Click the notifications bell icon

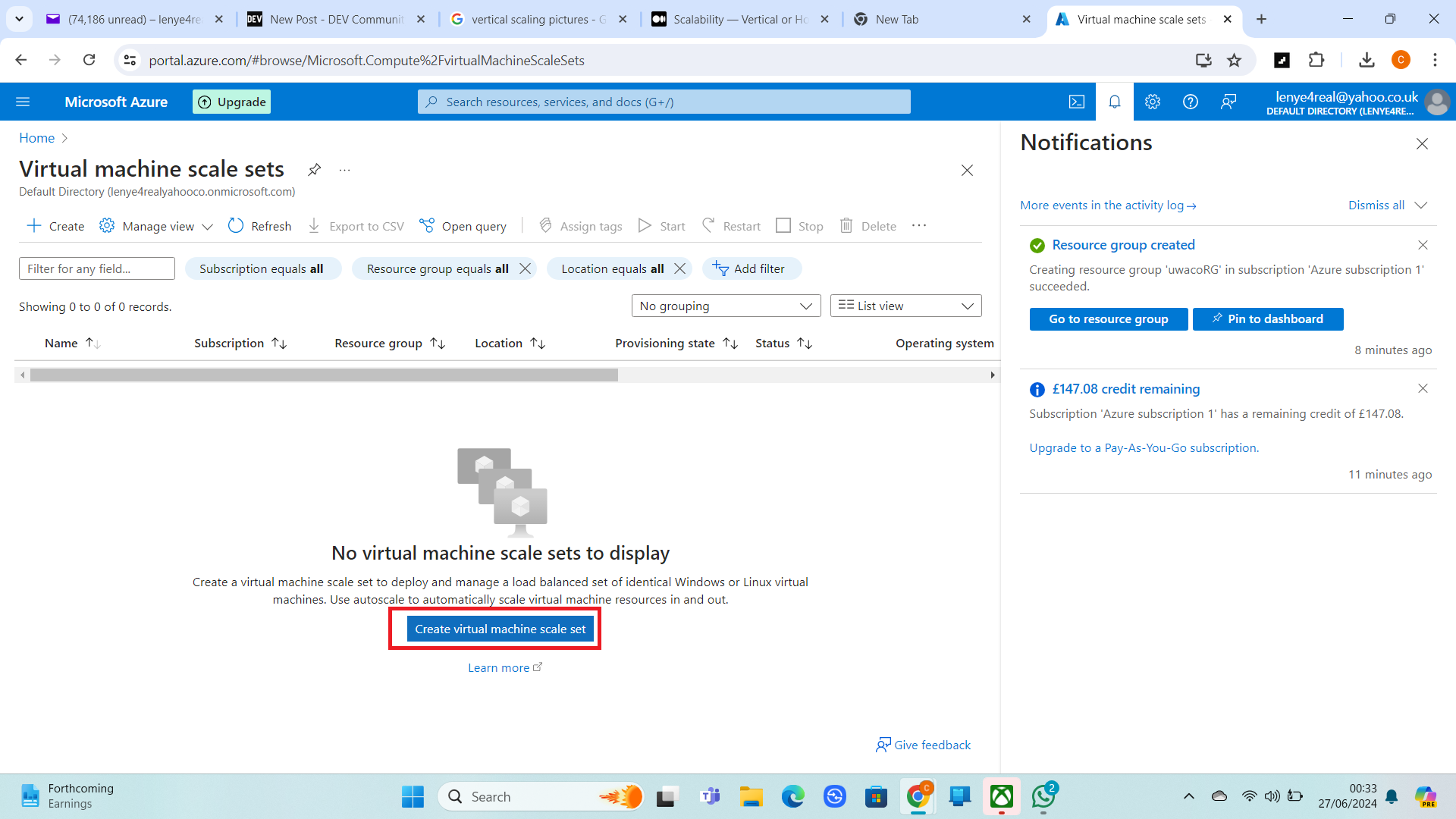click(1114, 102)
